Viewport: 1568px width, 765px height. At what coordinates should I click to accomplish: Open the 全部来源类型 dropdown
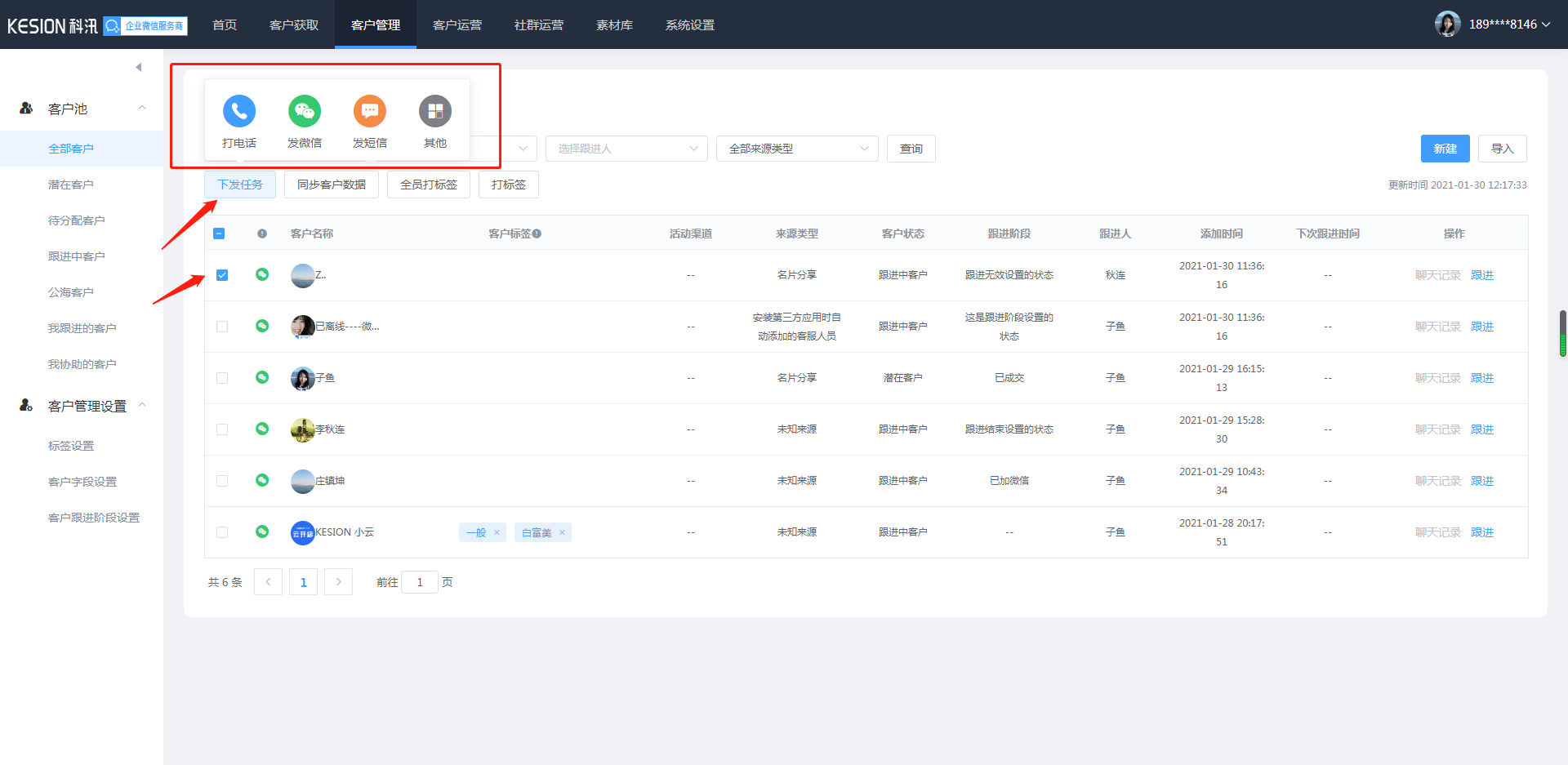tap(796, 149)
